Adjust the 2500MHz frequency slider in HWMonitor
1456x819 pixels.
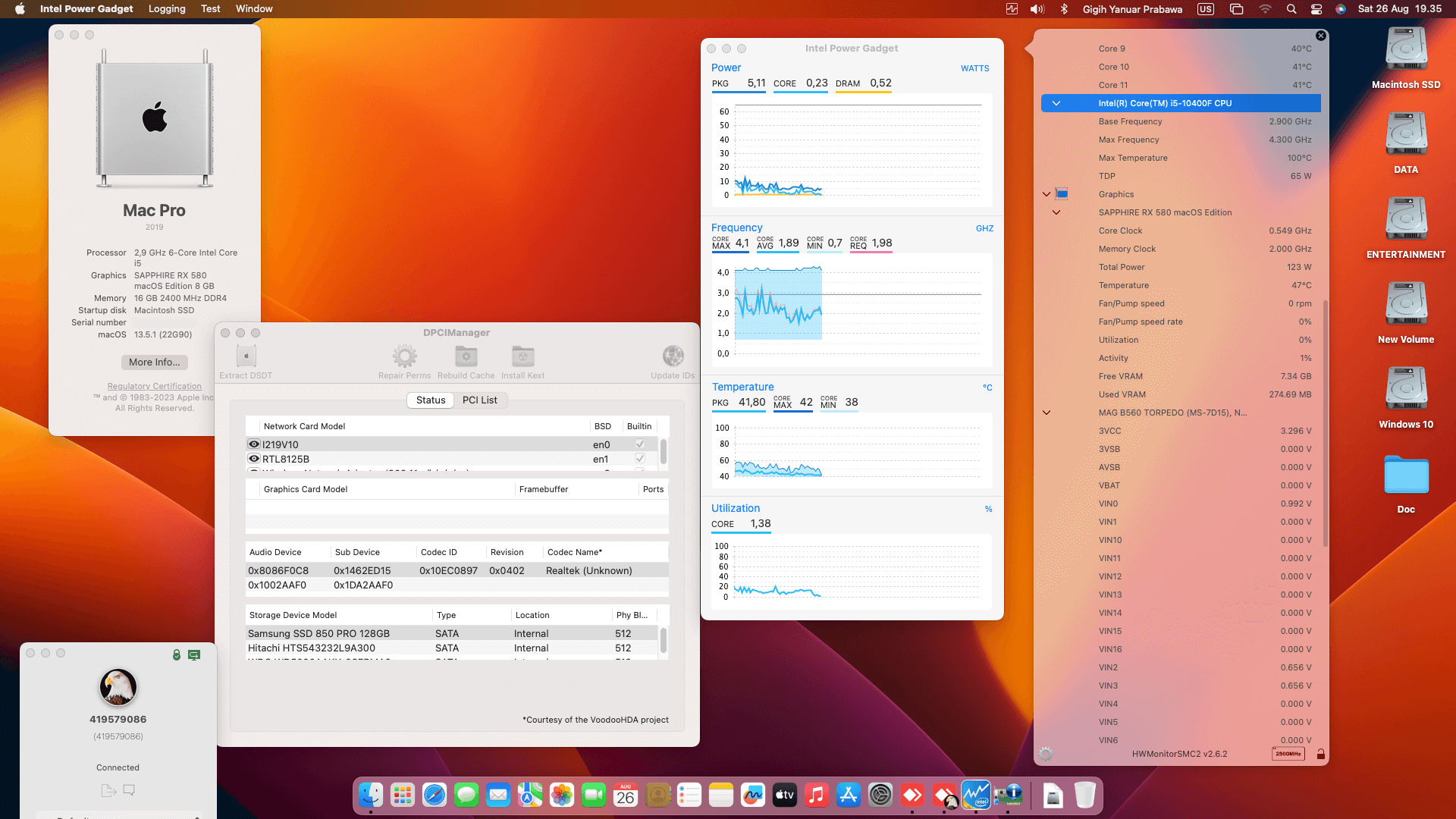point(1288,753)
